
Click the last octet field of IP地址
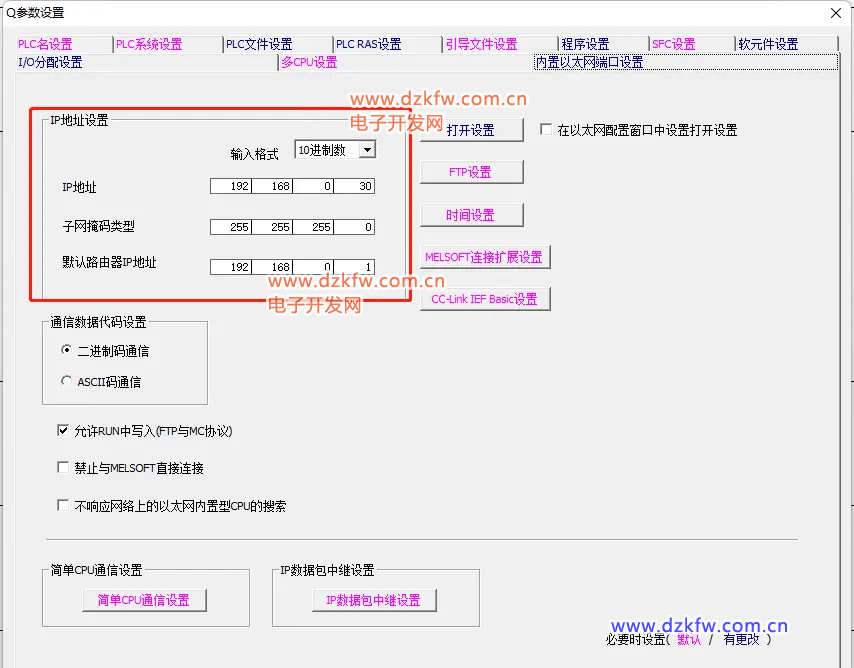pos(354,186)
